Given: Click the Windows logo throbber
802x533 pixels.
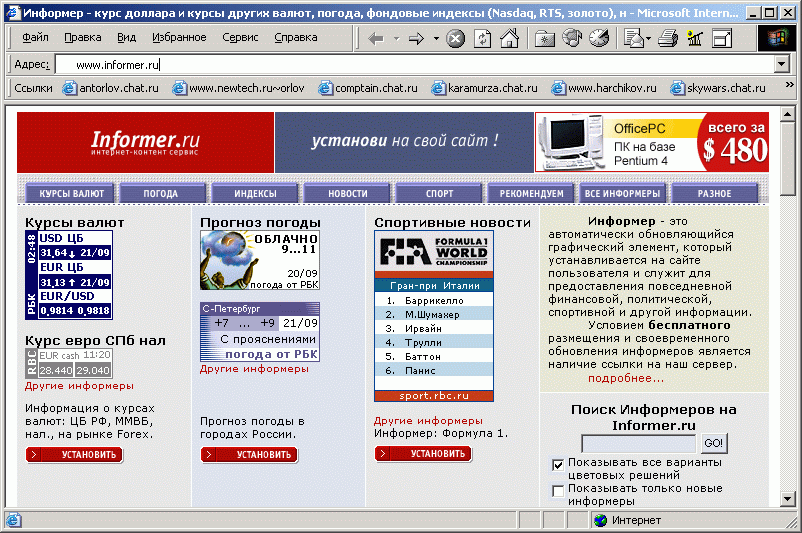Looking at the screenshot, I should (x=776, y=38).
